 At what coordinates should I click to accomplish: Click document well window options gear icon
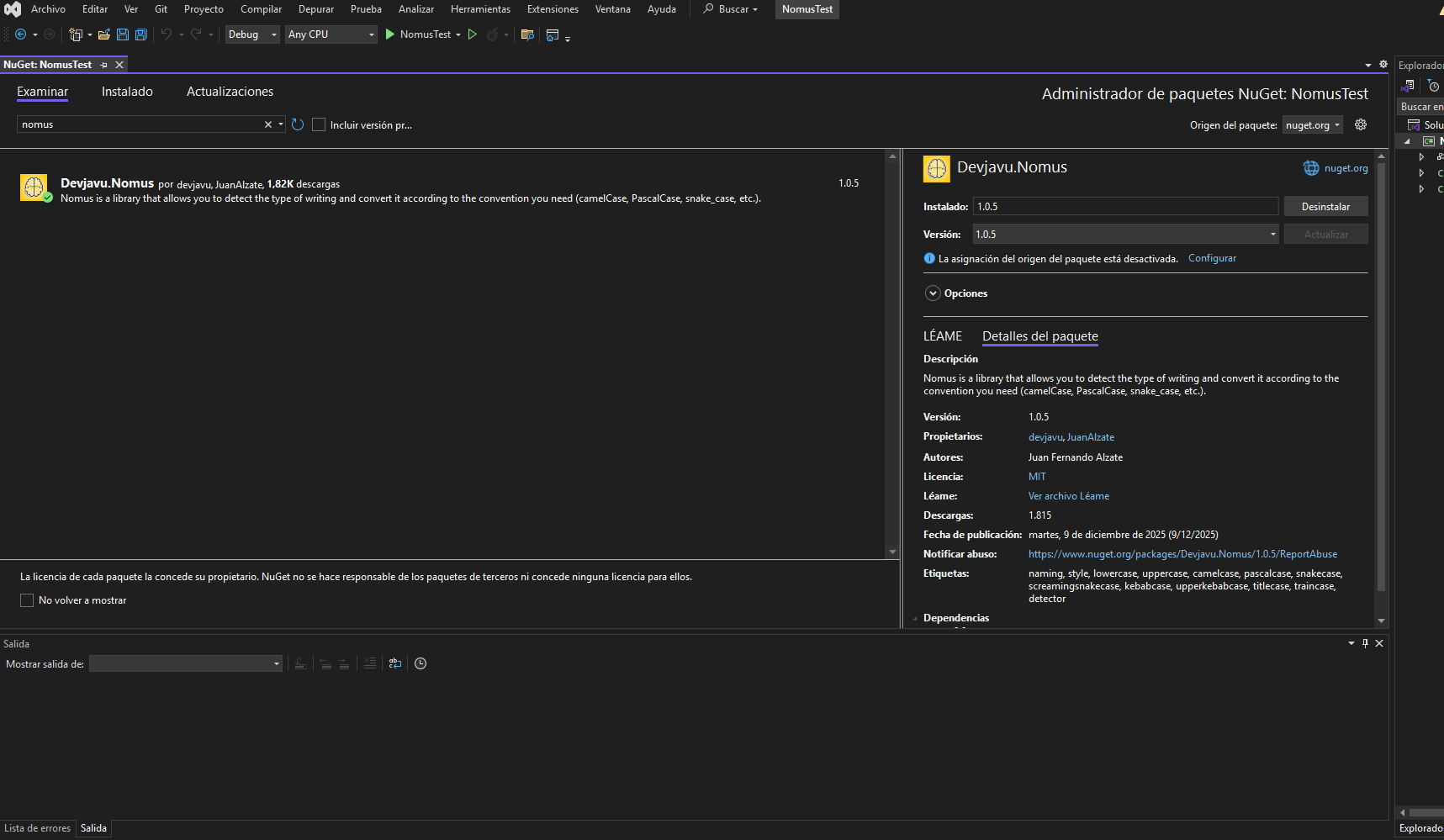pyautogui.click(x=1383, y=64)
